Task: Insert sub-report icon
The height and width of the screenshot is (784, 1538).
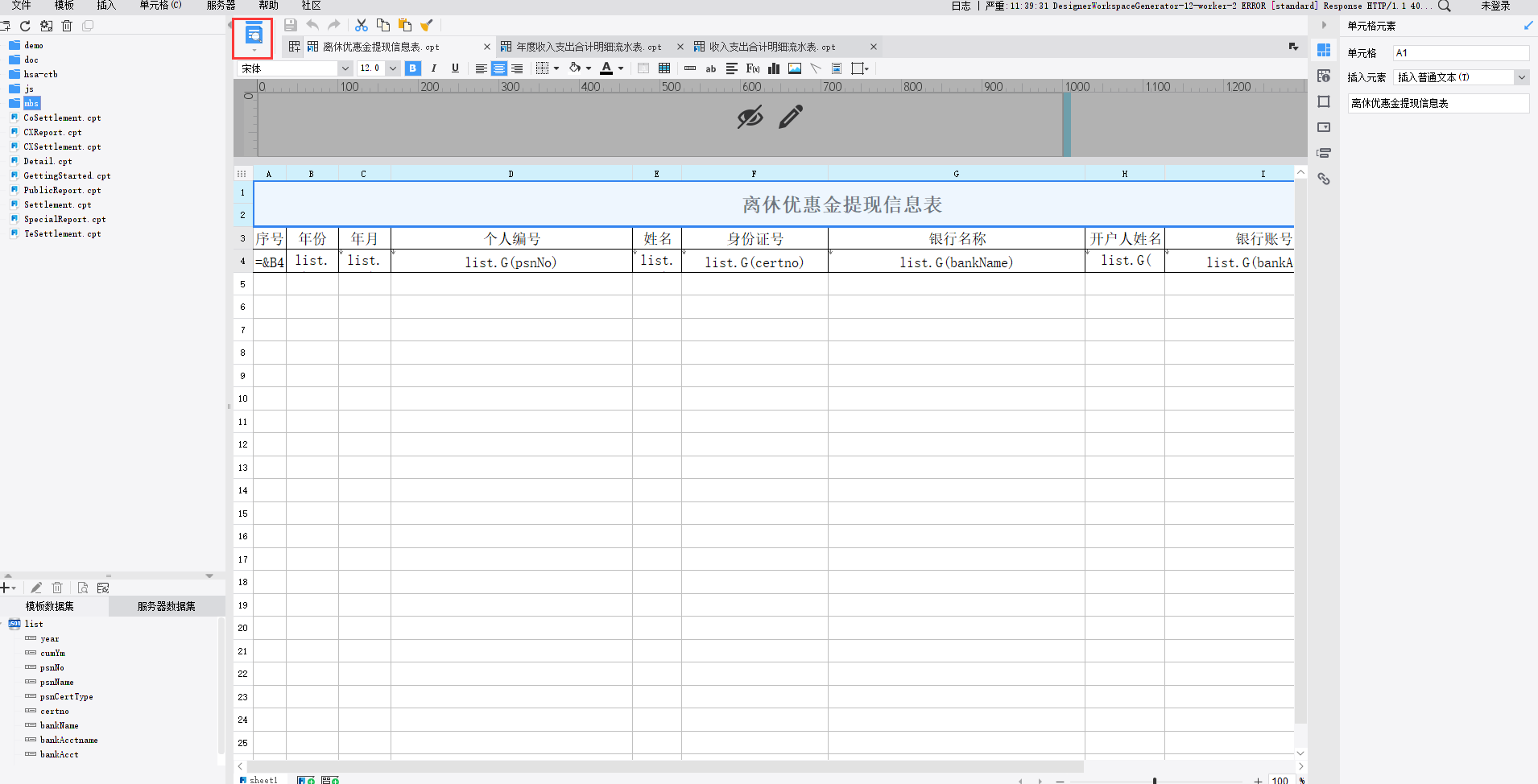Action: 837,68
